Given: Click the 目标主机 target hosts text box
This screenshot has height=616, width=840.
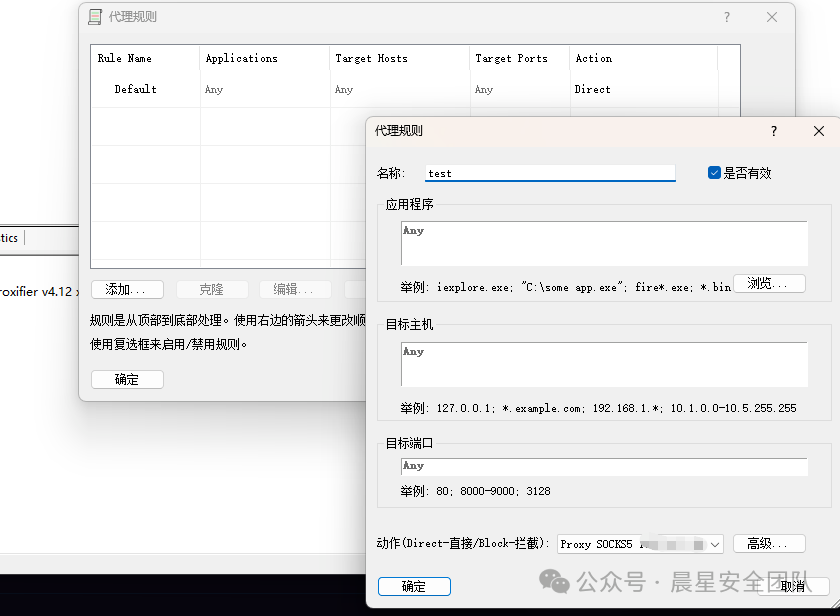Looking at the screenshot, I should (x=604, y=364).
